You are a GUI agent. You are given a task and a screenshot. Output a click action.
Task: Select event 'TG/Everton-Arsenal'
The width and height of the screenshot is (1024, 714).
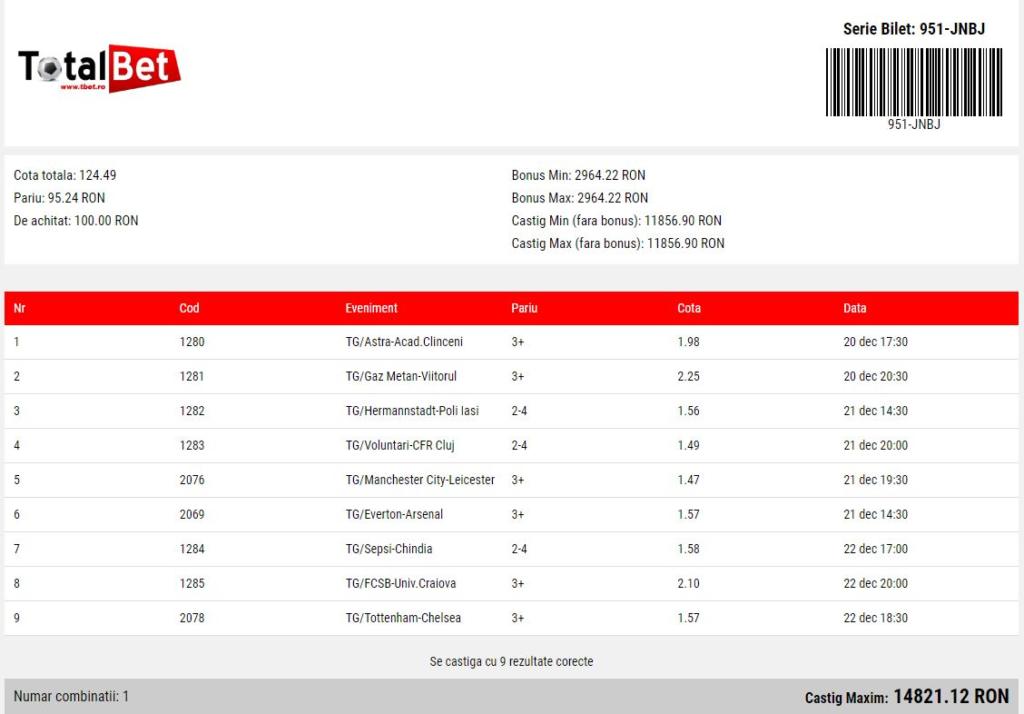tap(394, 515)
